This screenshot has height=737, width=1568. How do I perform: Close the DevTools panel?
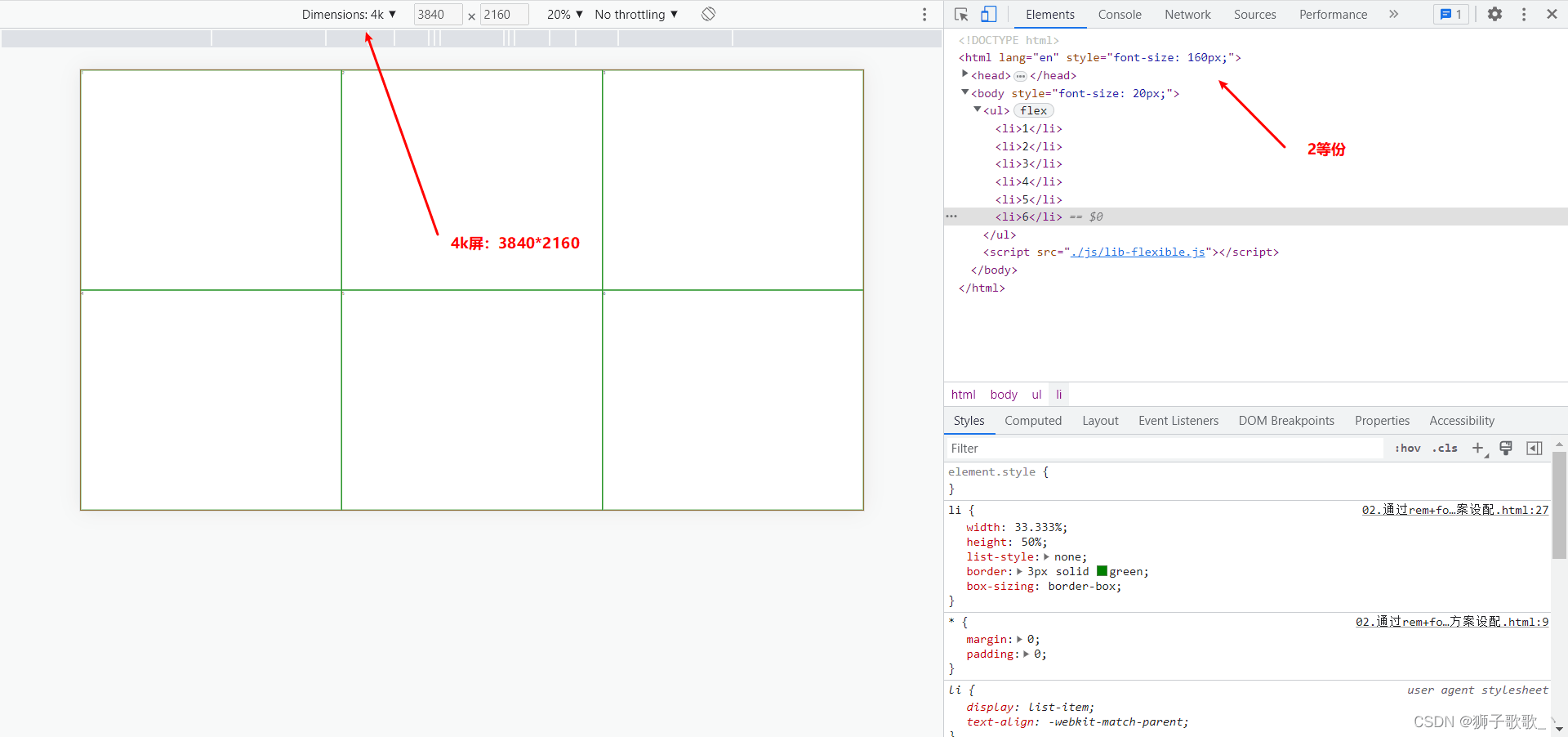pos(1552,14)
